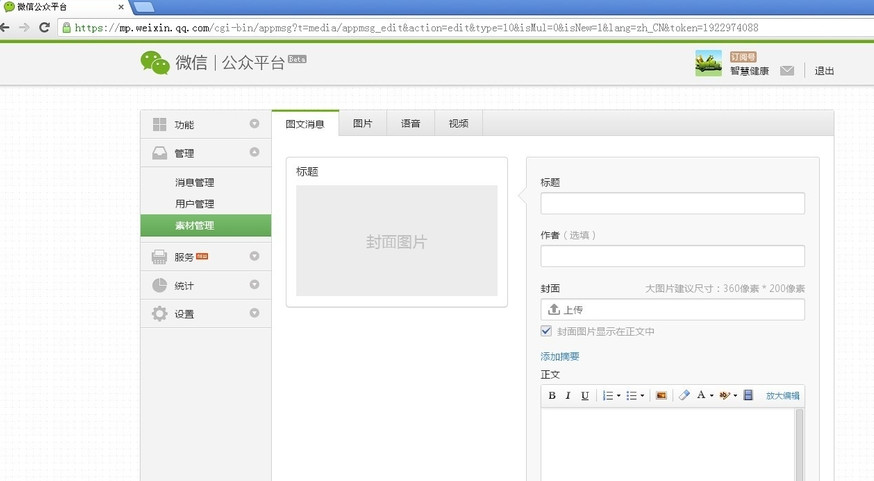Reload the page with browser refresh button
Viewport: 874px width, 481px height.
pyautogui.click(x=45, y=27)
